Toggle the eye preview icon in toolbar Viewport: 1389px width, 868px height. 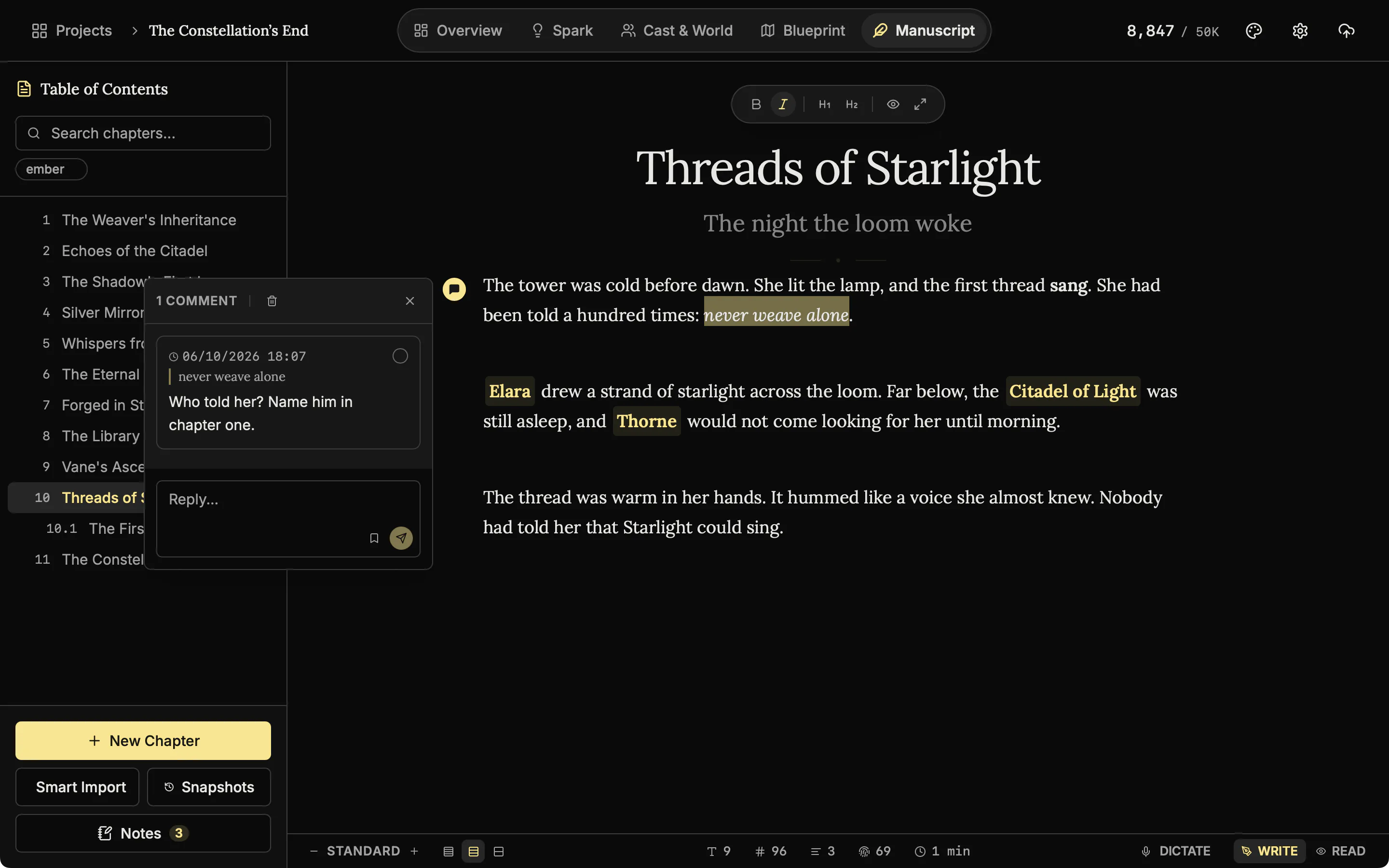pos(893,105)
